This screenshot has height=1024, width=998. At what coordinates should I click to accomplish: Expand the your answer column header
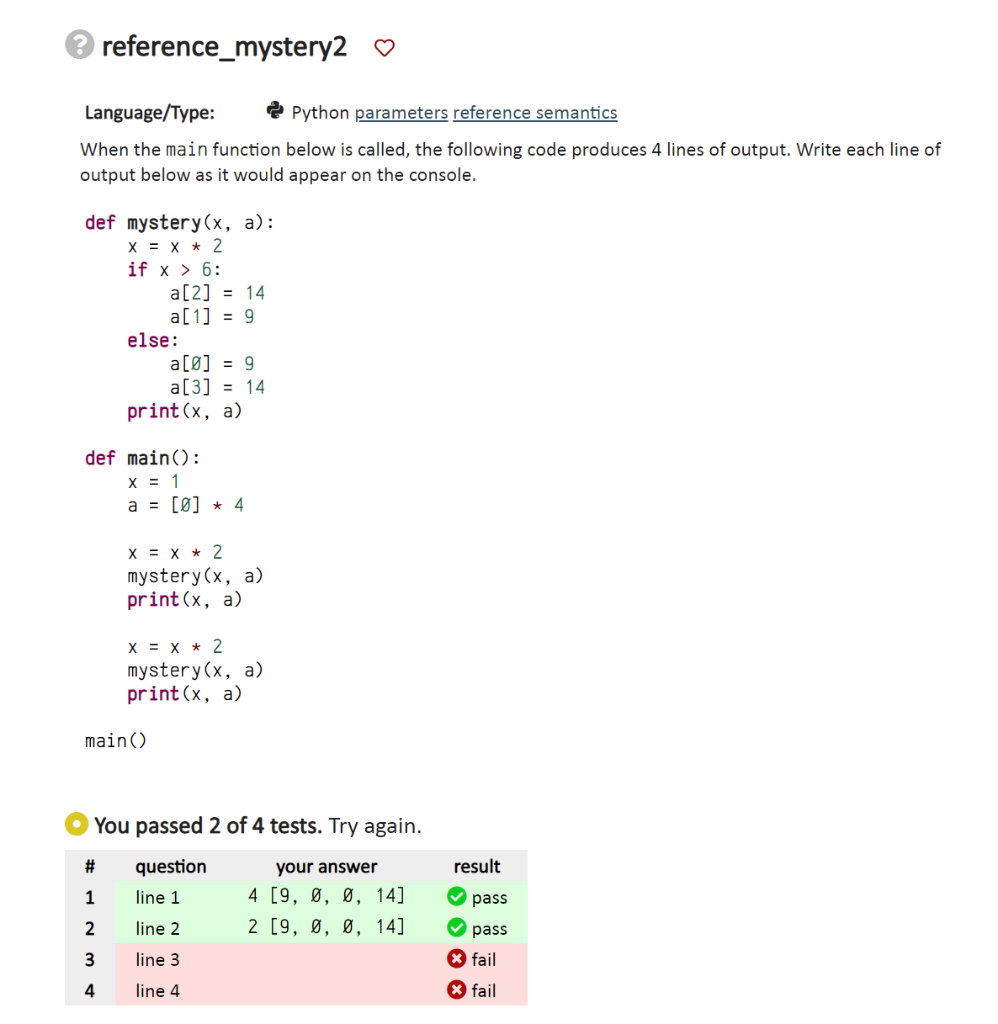[x=326, y=866]
